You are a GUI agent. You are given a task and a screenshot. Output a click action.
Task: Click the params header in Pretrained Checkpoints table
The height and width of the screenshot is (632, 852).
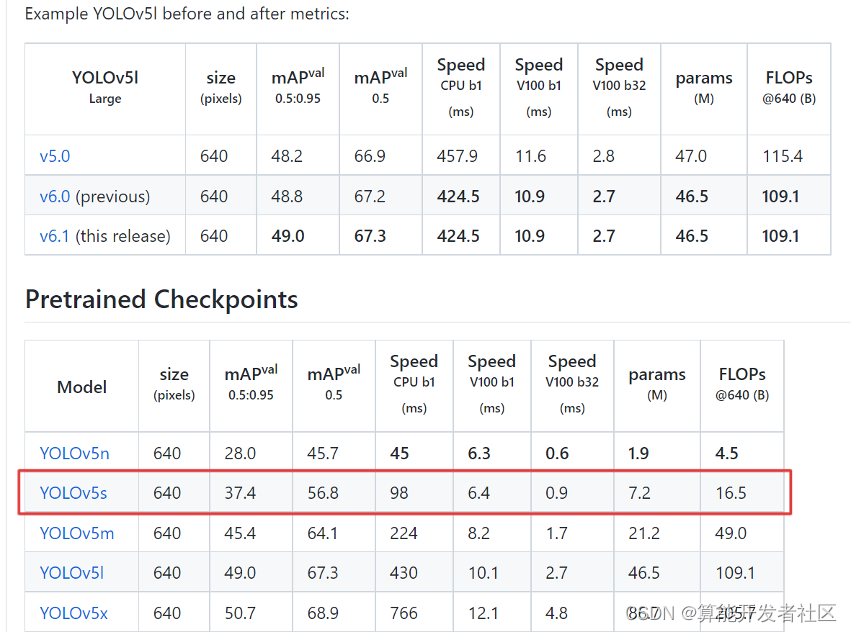(657, 384)
